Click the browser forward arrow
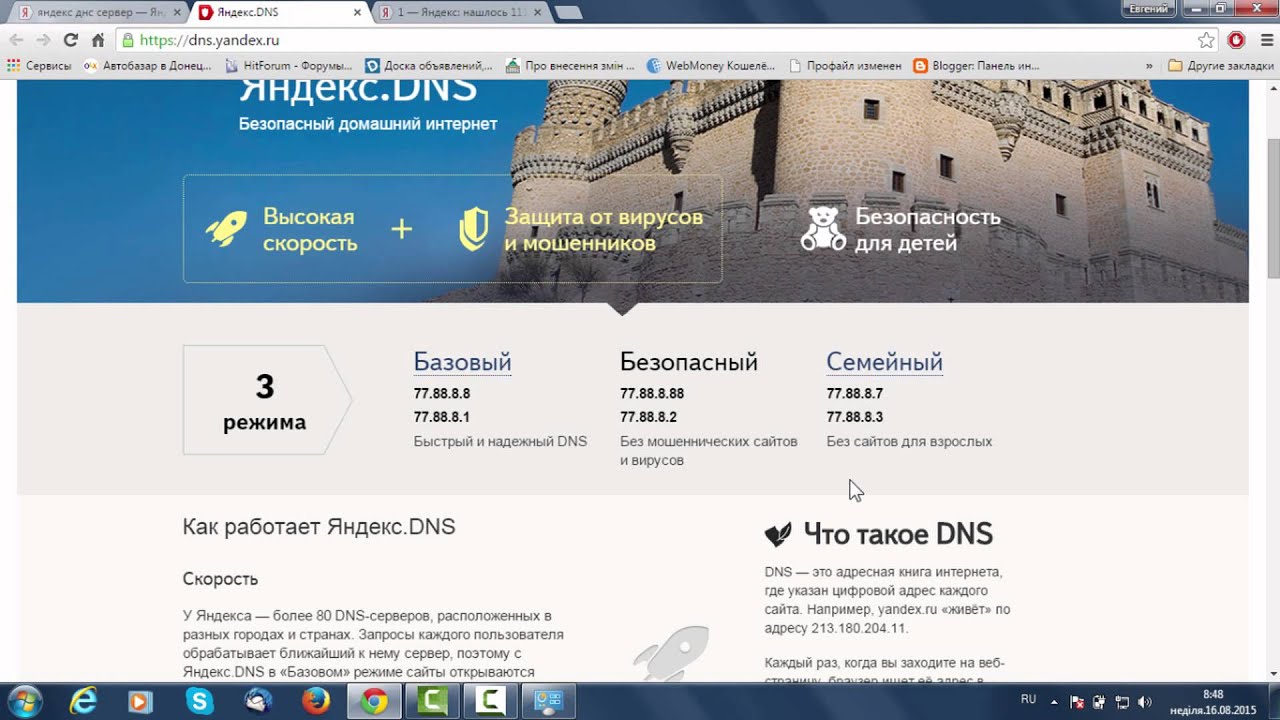 (x=43, y=40)
